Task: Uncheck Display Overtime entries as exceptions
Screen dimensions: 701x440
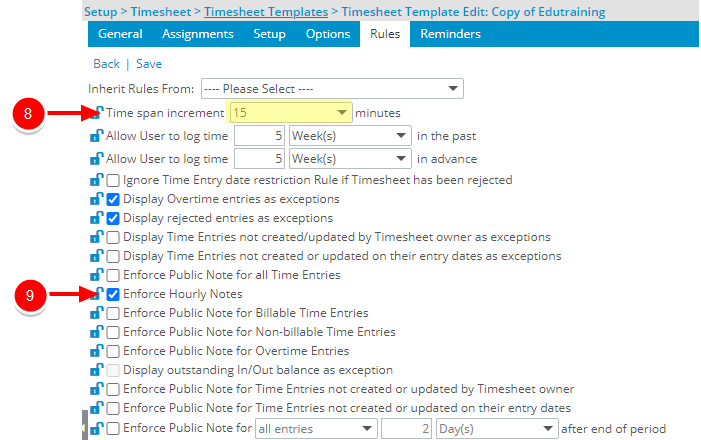Action: (113, 199)
